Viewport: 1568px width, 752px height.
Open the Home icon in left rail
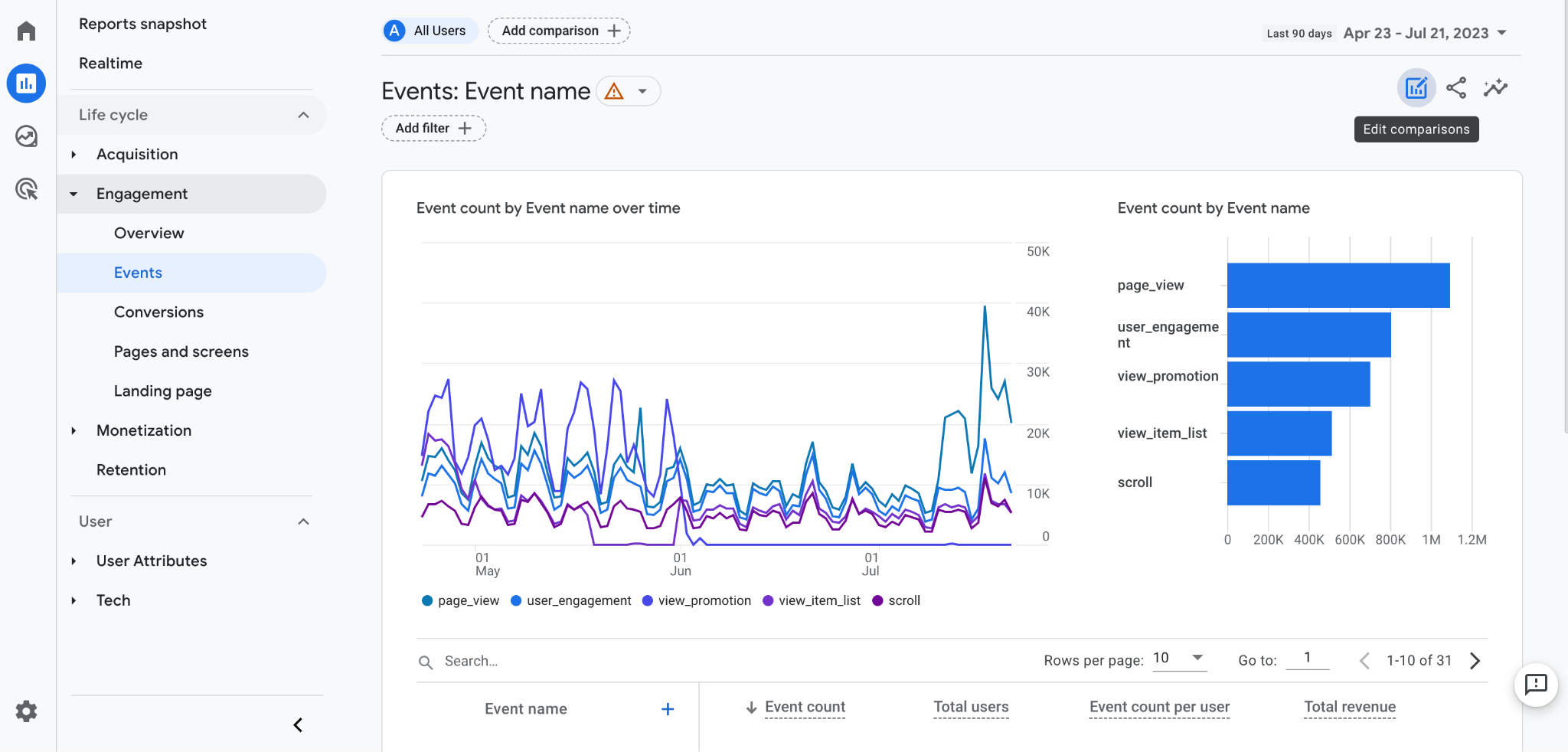pyautogui.click(x=27, y=31)
